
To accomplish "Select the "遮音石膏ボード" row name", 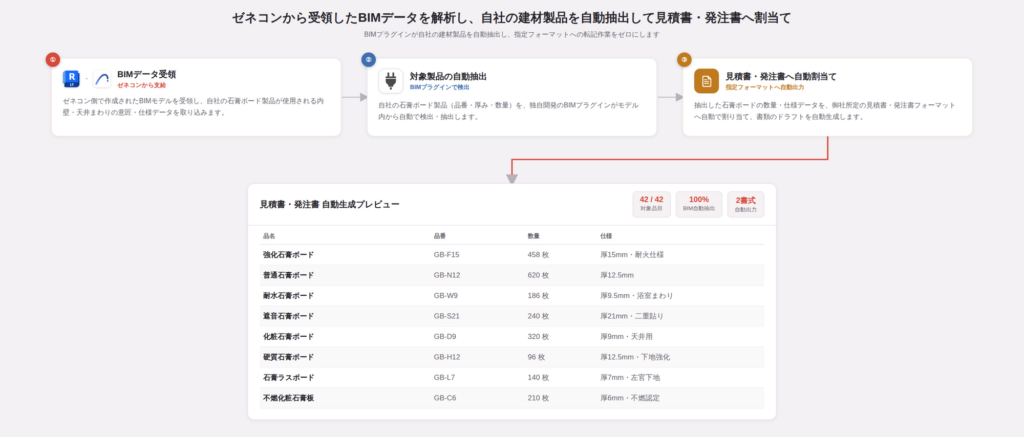I will pyautogui.click(x=288, y=316).
